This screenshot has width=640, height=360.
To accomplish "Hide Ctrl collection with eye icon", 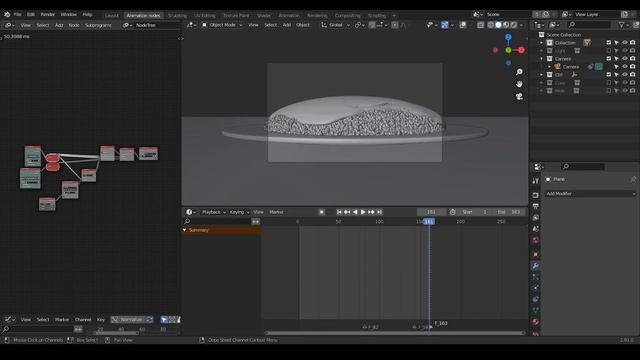I will click(x=624, y=75).
